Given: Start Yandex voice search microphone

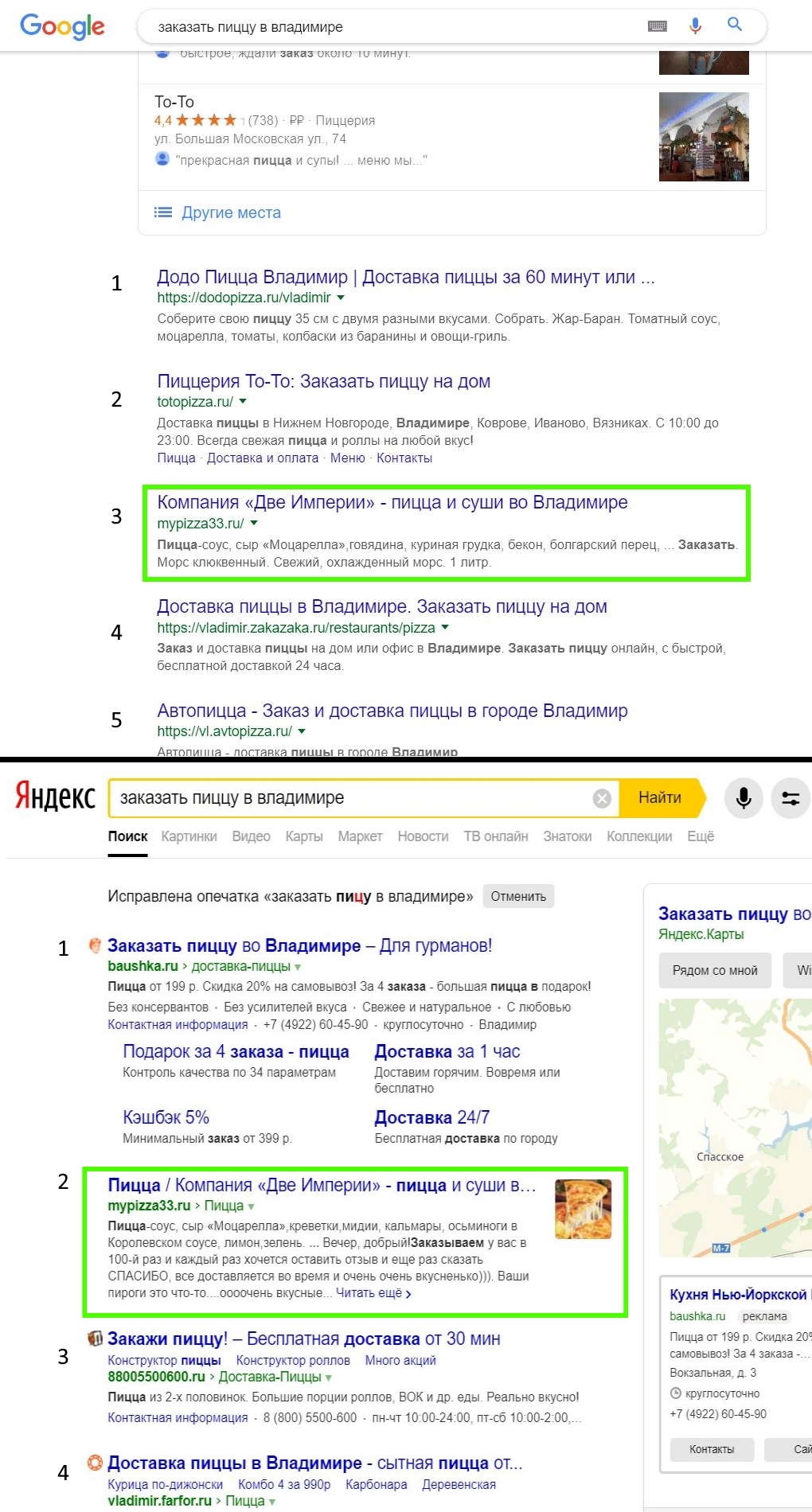Looking at the screenshot, I should click(744, 798).
